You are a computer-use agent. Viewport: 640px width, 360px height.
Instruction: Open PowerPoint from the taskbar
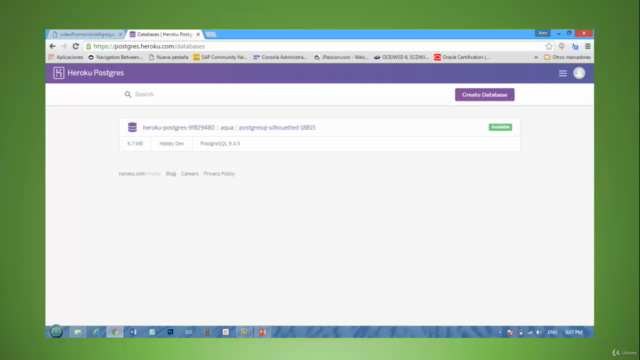point(262,332)
